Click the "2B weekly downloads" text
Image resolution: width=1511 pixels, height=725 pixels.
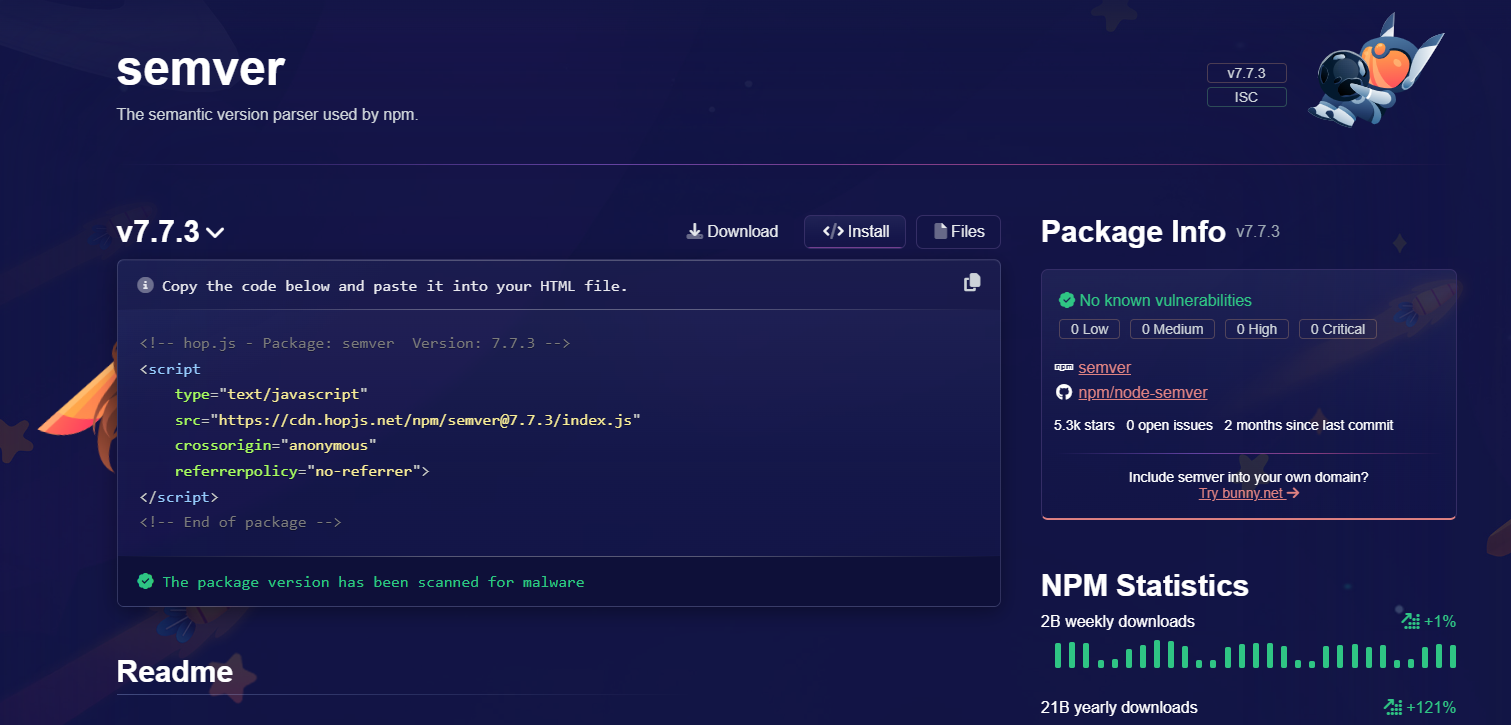click(x=1118, y=621)
